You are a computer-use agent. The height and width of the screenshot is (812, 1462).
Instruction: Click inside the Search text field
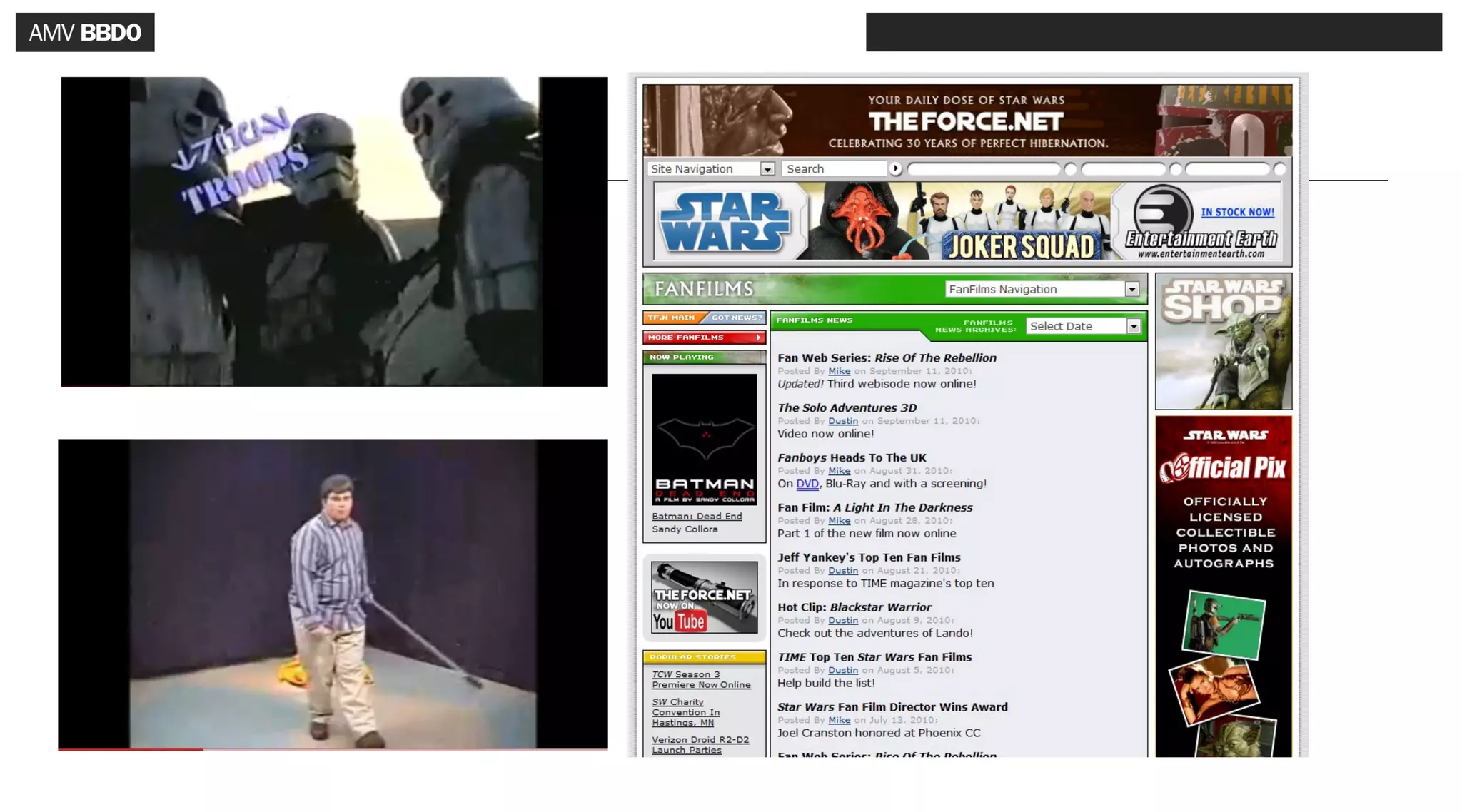[833, 169]
